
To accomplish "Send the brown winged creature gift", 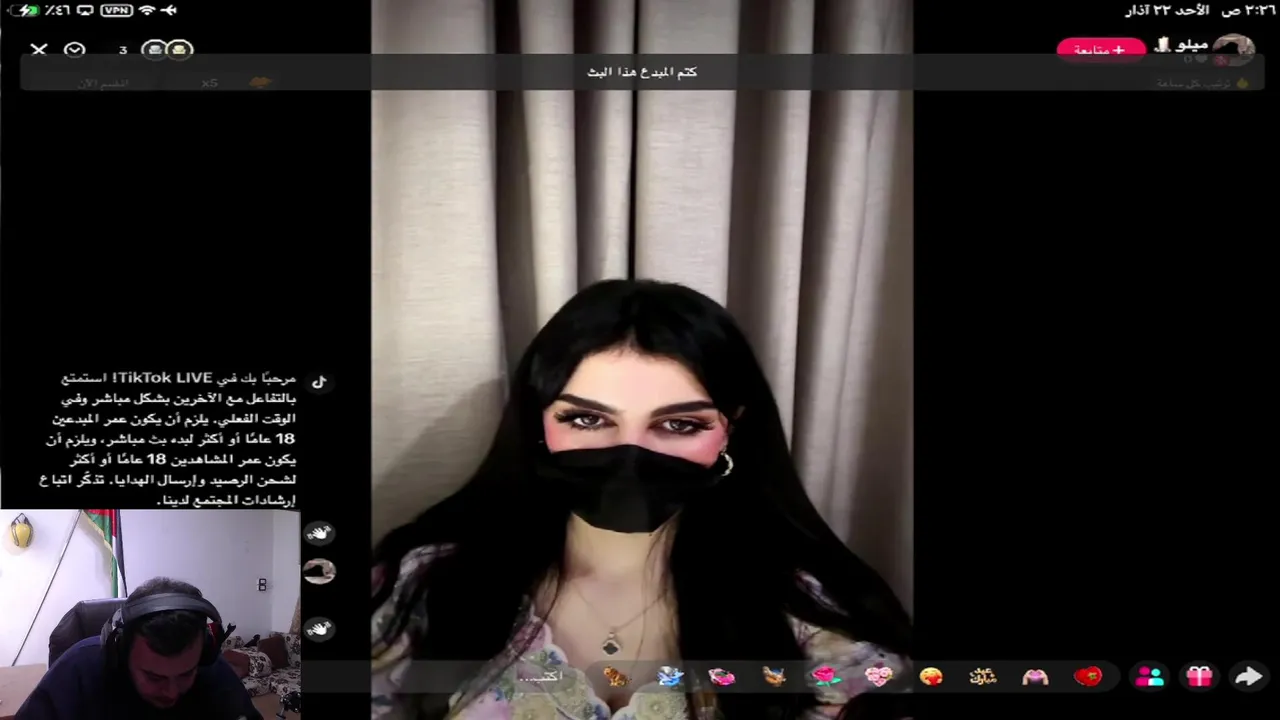I will coord(773,677).
